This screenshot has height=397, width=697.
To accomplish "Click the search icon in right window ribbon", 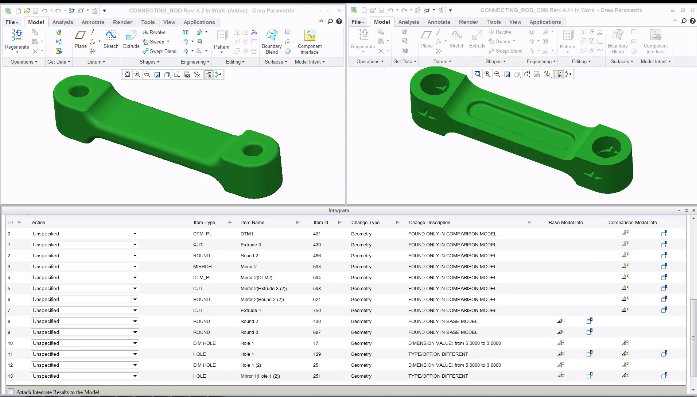I will tap(684, 21).
